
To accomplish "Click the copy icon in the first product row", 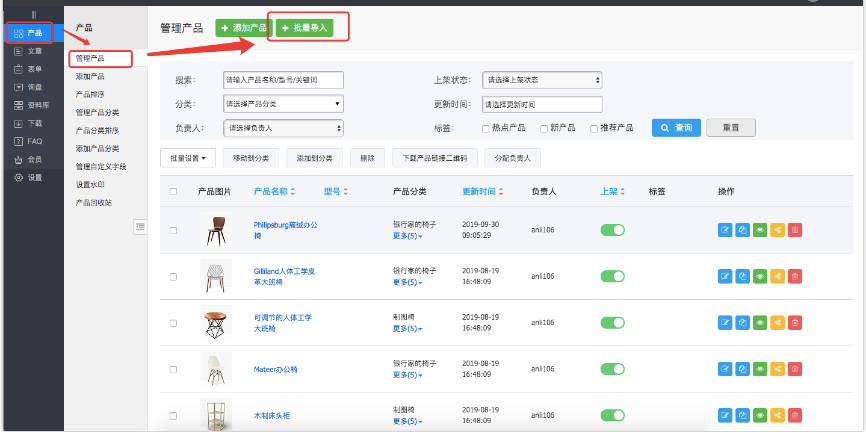I will click(742, 230).
